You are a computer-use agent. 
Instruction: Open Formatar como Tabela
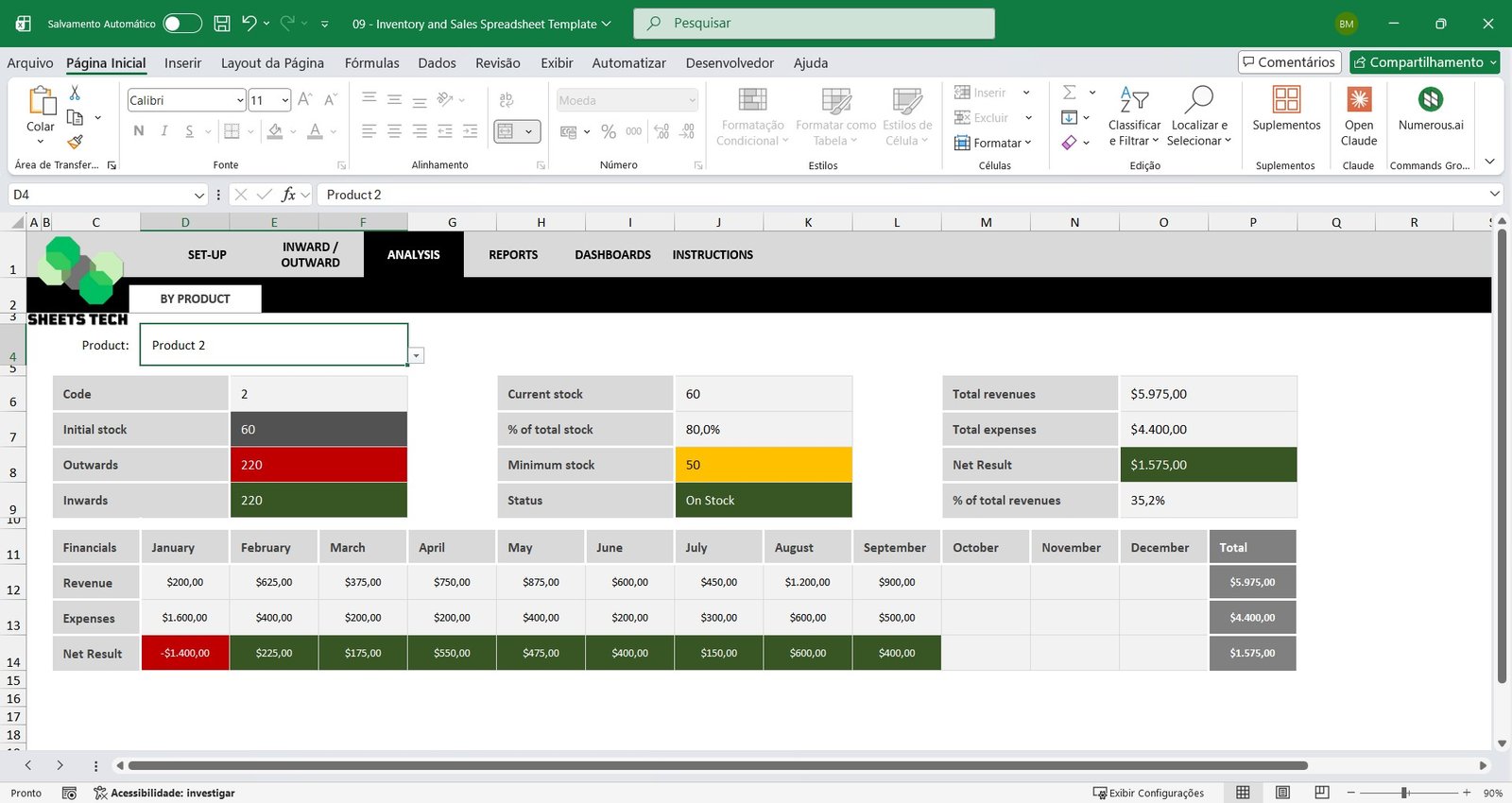pyautogui.click(x=835, y=117)
